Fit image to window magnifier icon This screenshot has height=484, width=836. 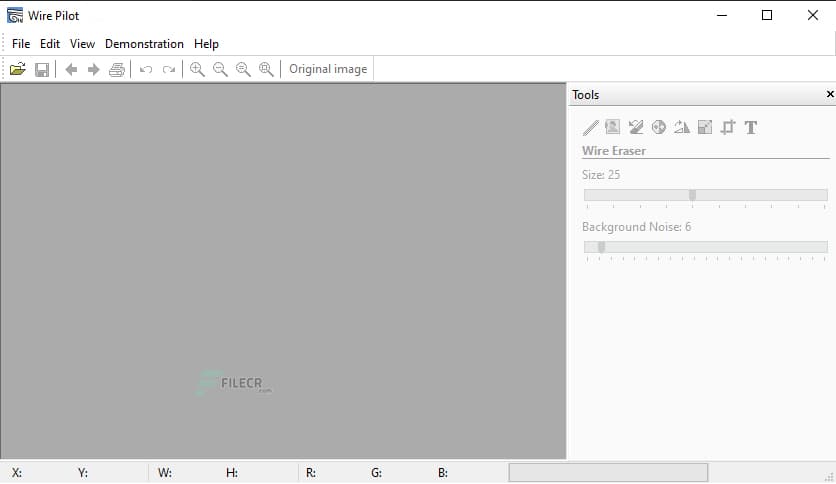coord(266,69)
